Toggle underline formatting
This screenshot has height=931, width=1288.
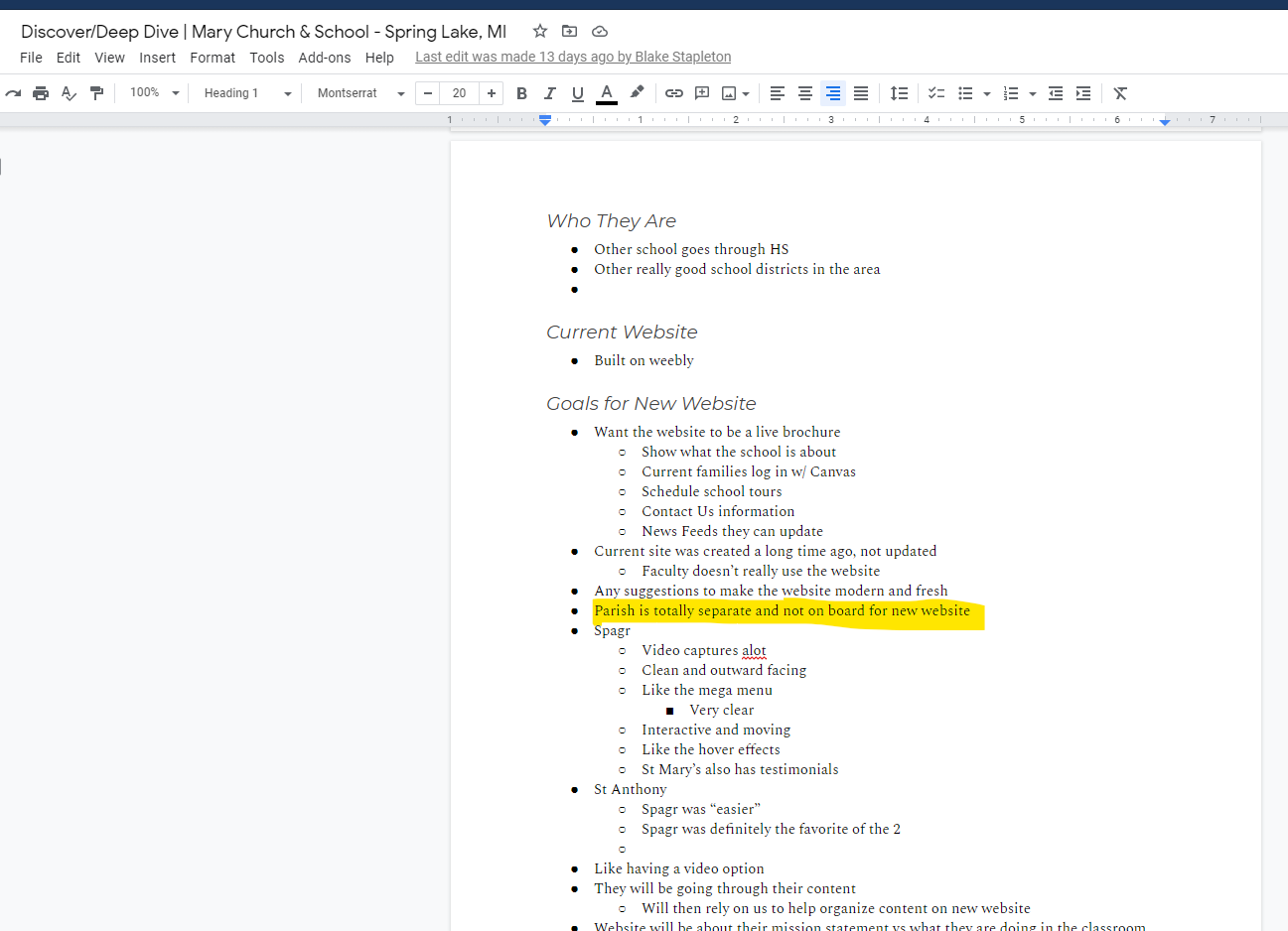coord(578,93)
